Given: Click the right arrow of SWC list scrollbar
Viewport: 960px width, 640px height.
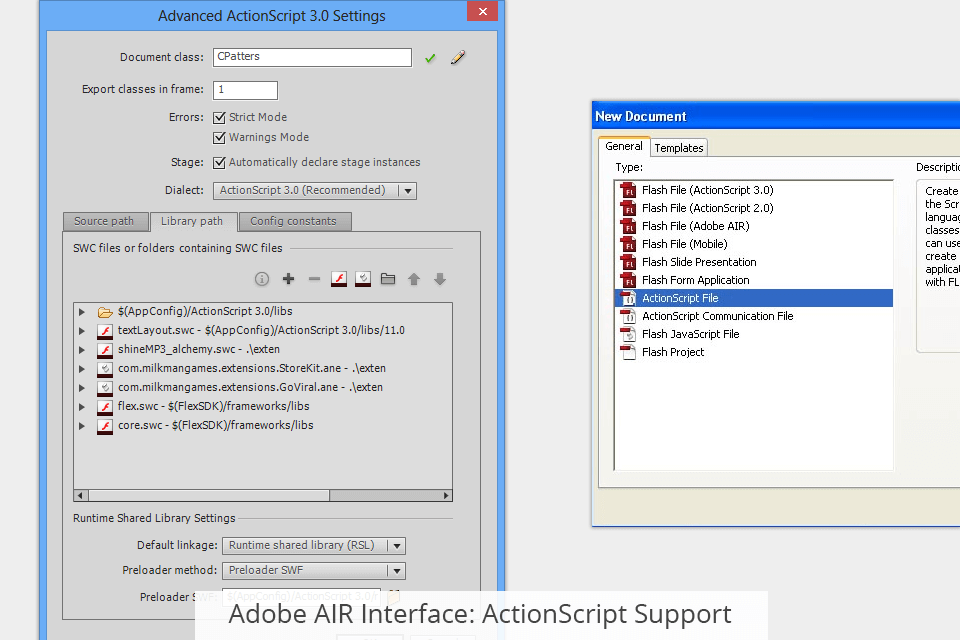Looking at the screenshot, I should pyautogui.click(x=446, y=495).
